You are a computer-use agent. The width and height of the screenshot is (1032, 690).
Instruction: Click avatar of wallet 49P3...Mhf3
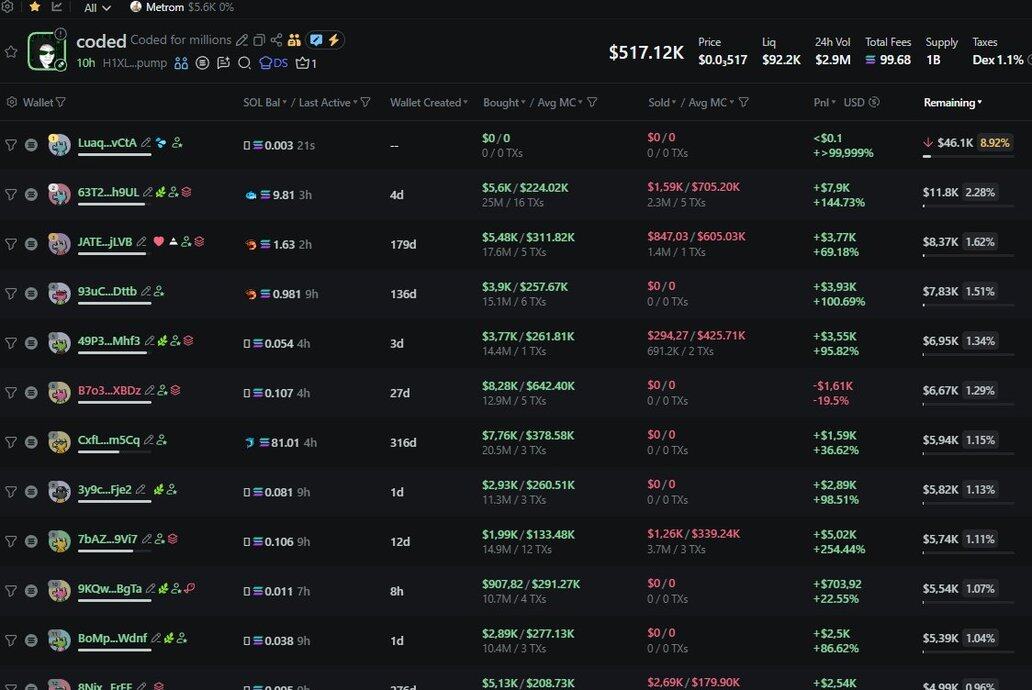(x=59, y=343)
